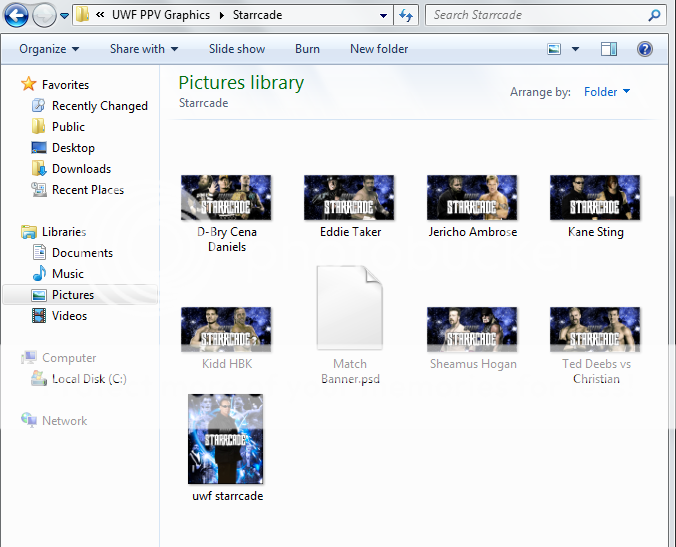
Task: Create a New folder
Action: point(379,49)
